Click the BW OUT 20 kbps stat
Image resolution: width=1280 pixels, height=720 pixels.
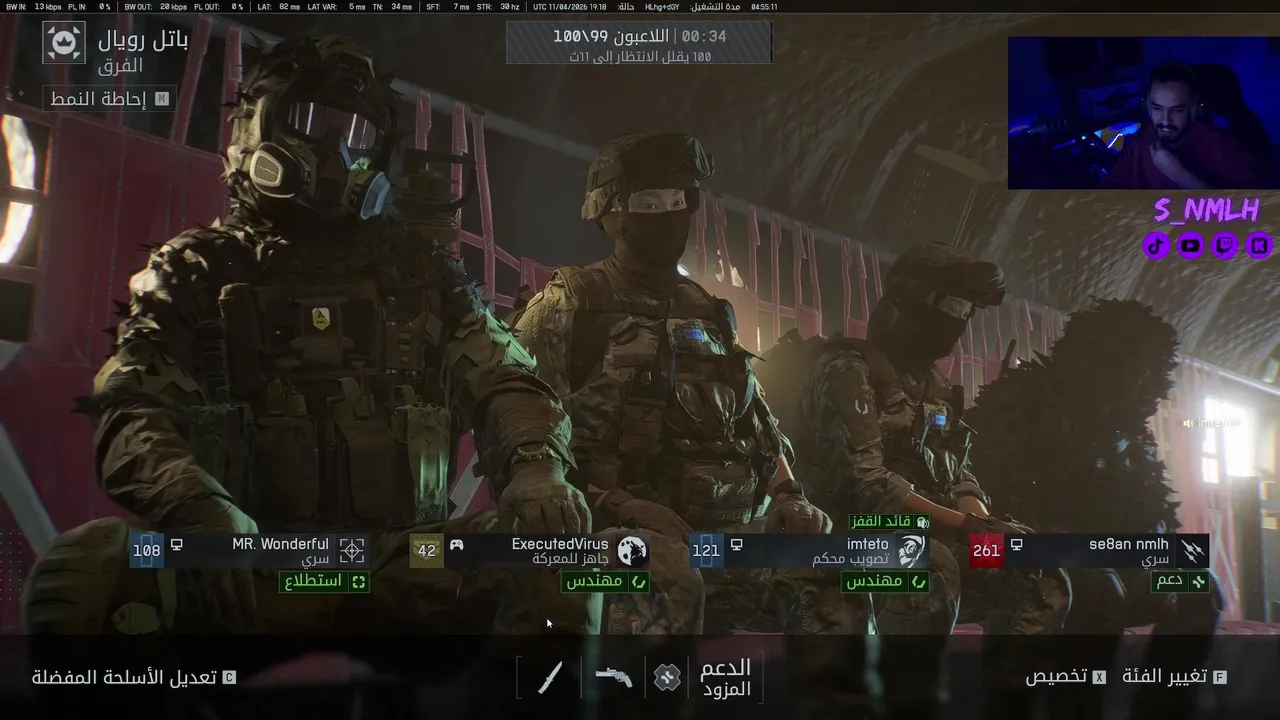[x=155, y=7]
